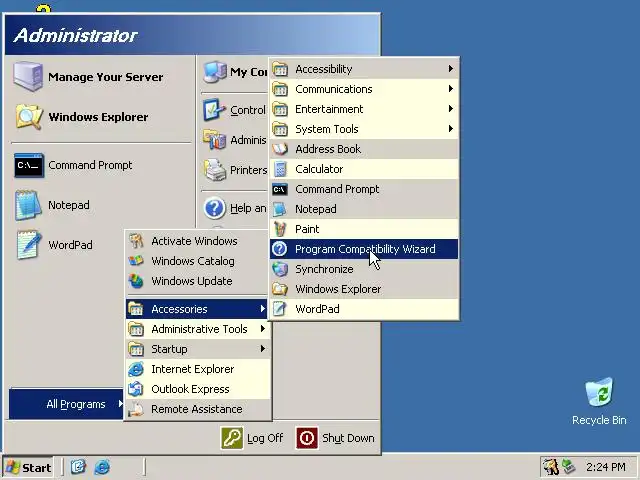Click the Paint brushes icon

click(x=280, y=229)
